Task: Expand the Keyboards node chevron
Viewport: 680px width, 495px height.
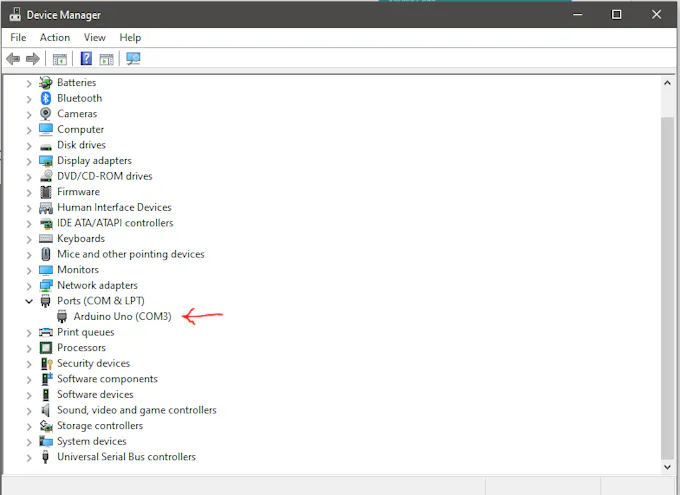Action: click(29, 239)
